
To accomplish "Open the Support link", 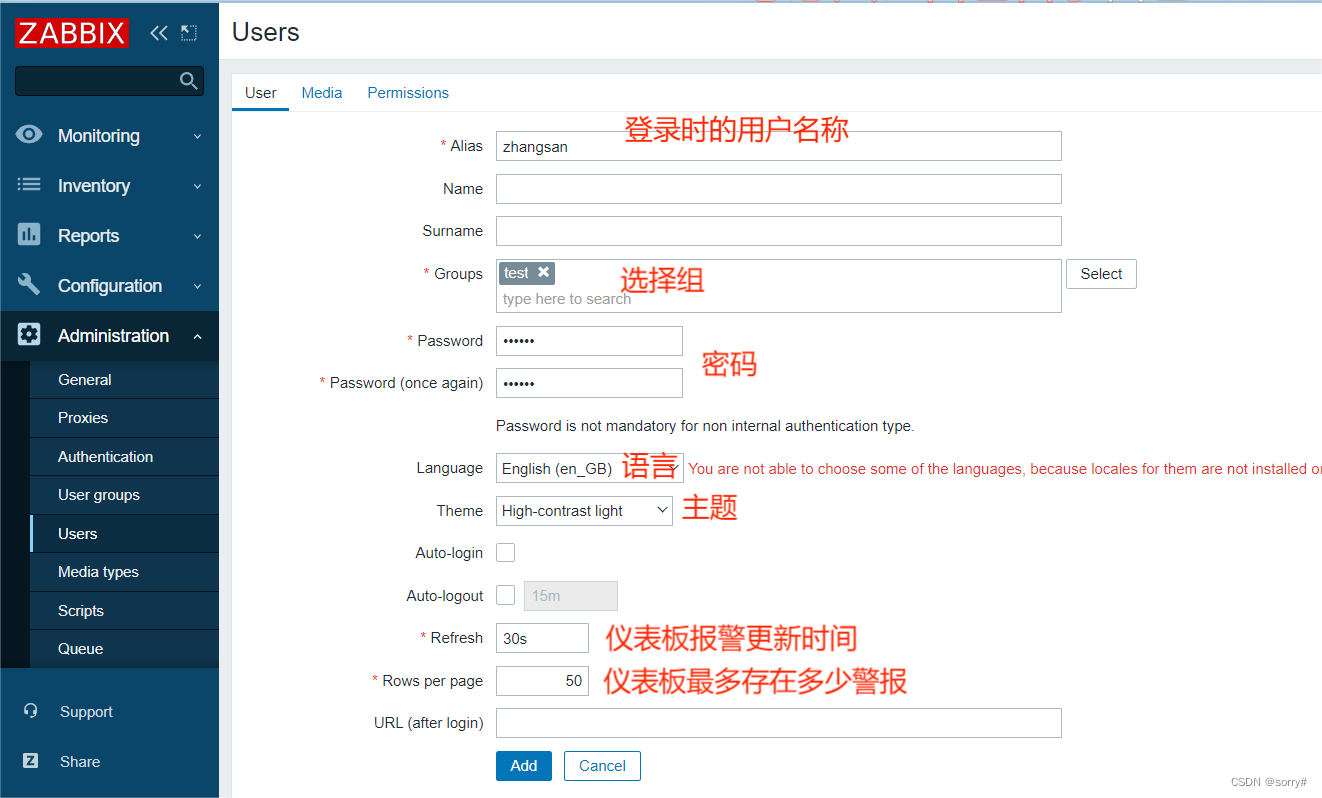I will point(86,712).
